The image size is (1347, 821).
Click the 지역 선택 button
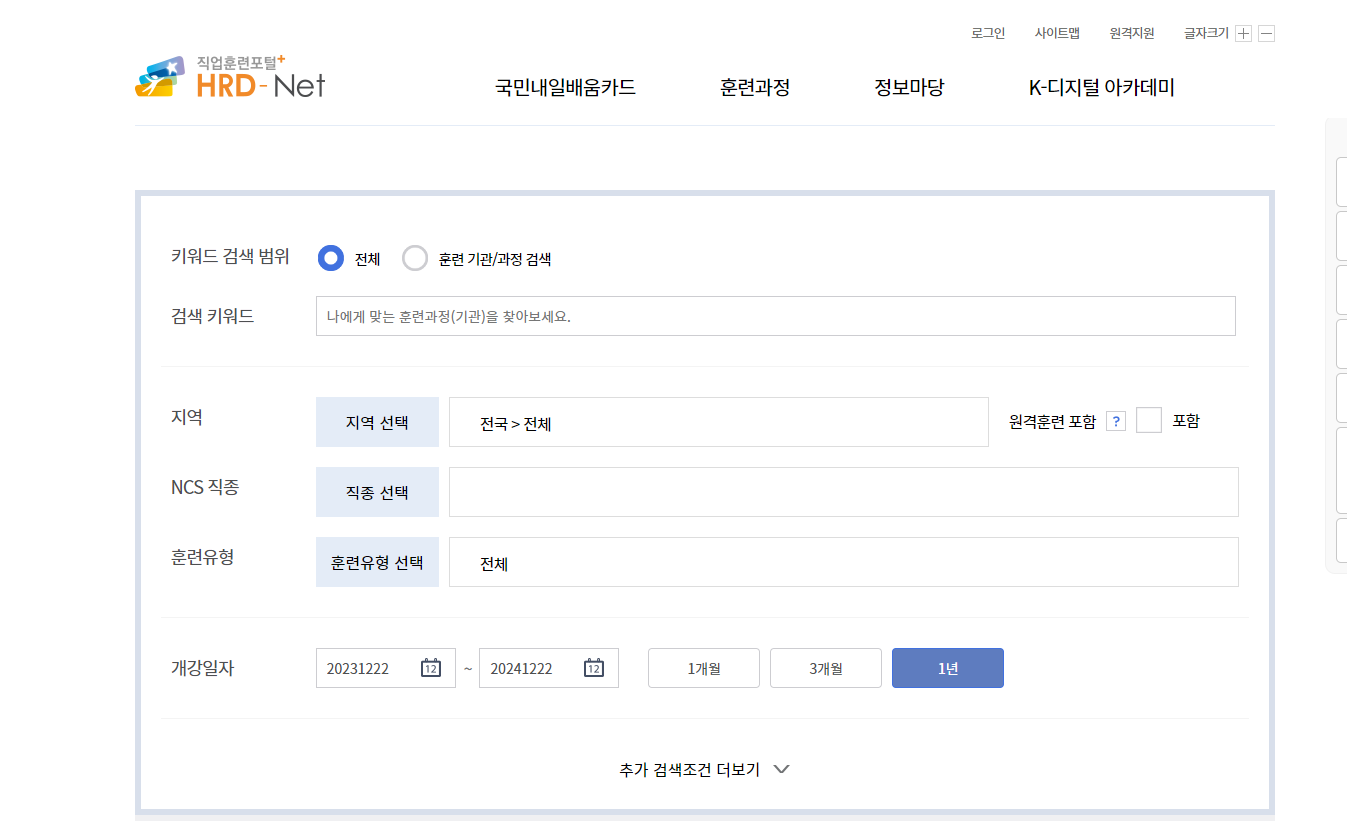(x=377, y=422)
